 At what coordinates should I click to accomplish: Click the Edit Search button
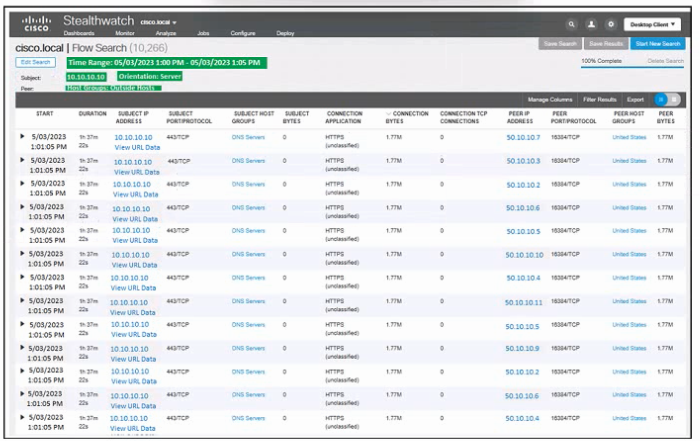[x=35, y=62]
